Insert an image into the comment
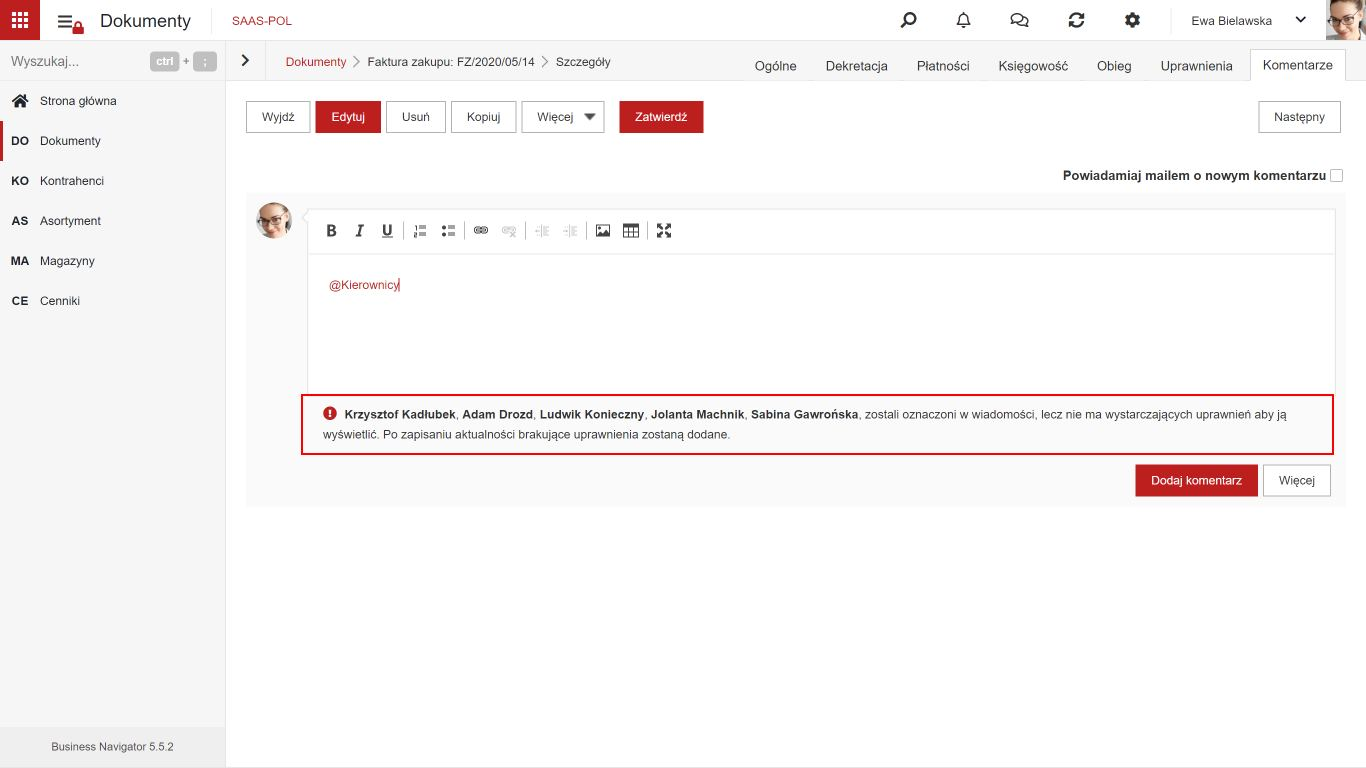The image size is (1366, 768). click(603, 231)
